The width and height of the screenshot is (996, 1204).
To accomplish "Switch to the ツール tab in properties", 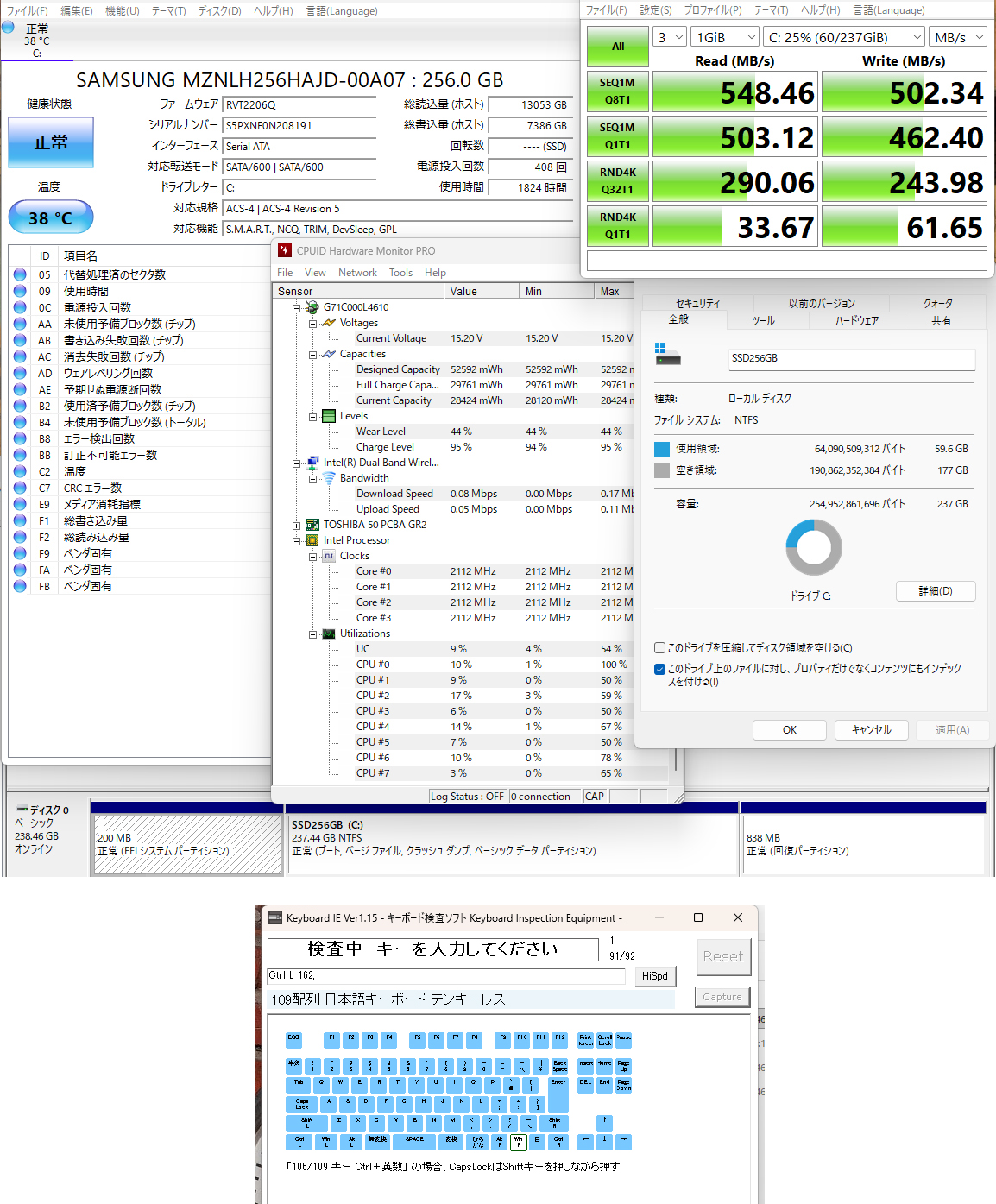I will pyautogui.click(x=763, y=320).
